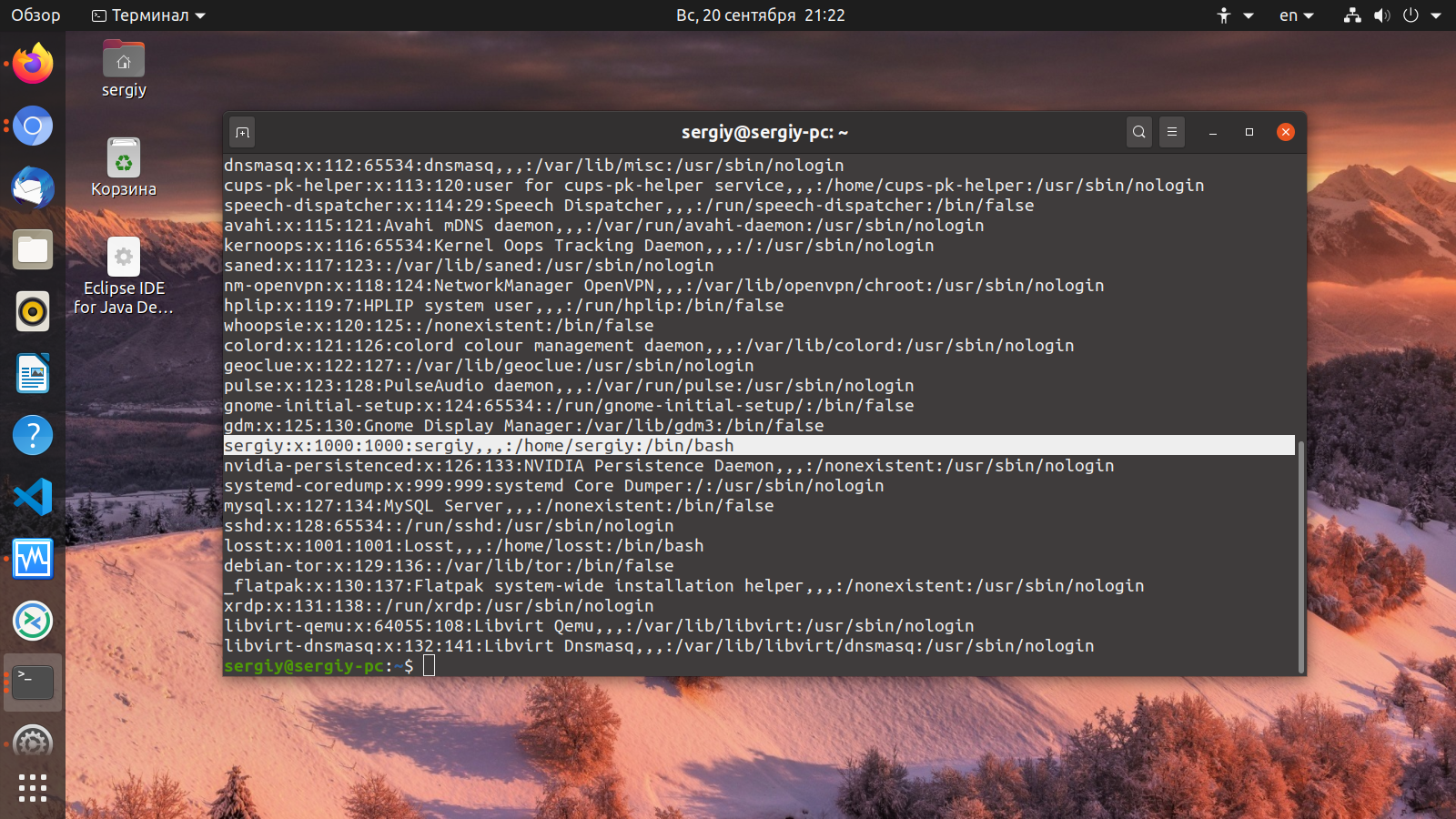The image size is (1456, 819).
Task: Open the green remote desktop app in the dock
Action: click(33, 621)
